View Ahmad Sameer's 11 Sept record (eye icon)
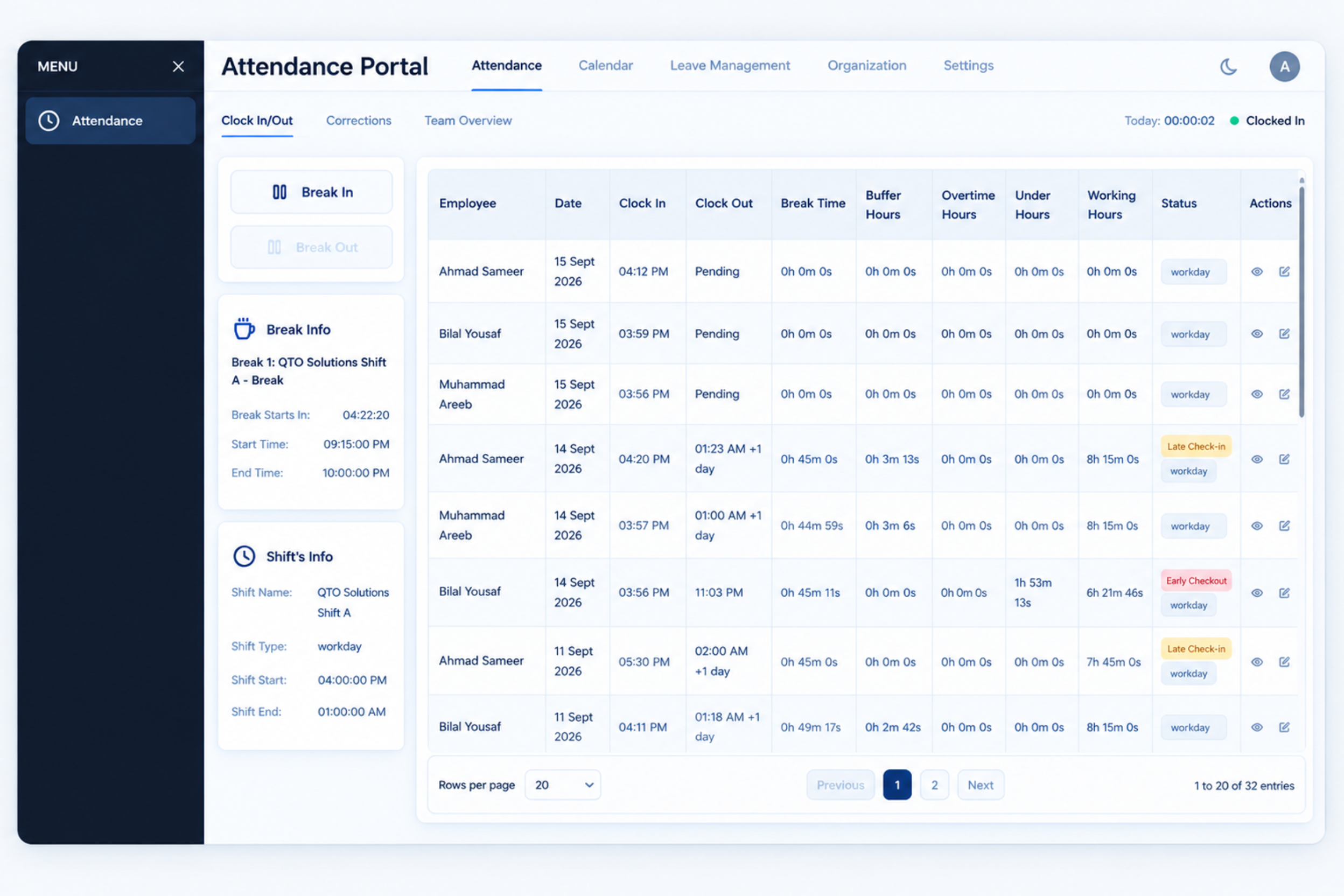Viewport: 1344px width, 896px height. pos(1257,662)
